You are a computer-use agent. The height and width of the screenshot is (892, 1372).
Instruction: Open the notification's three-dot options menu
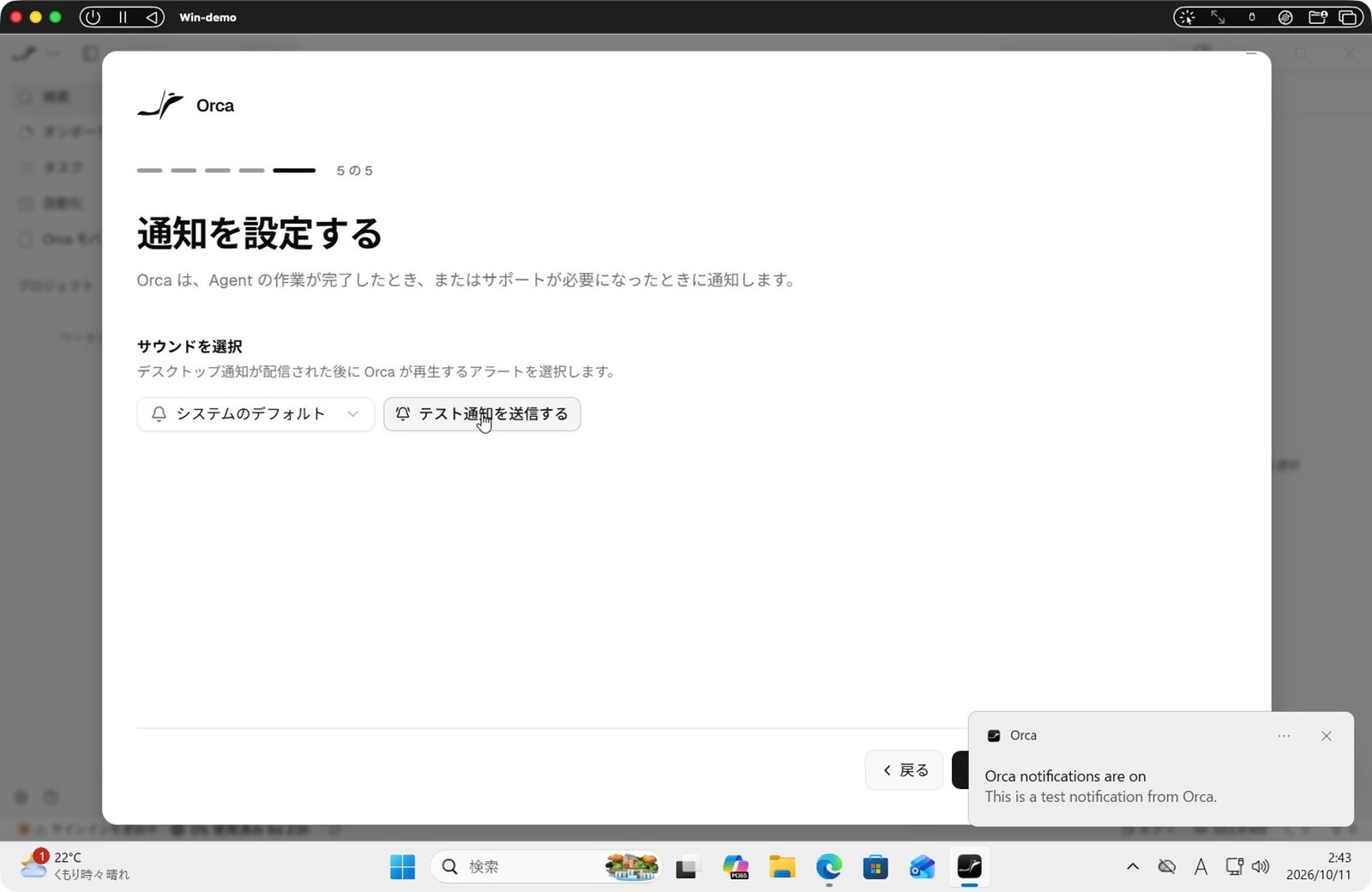[x=1284, y=736]
